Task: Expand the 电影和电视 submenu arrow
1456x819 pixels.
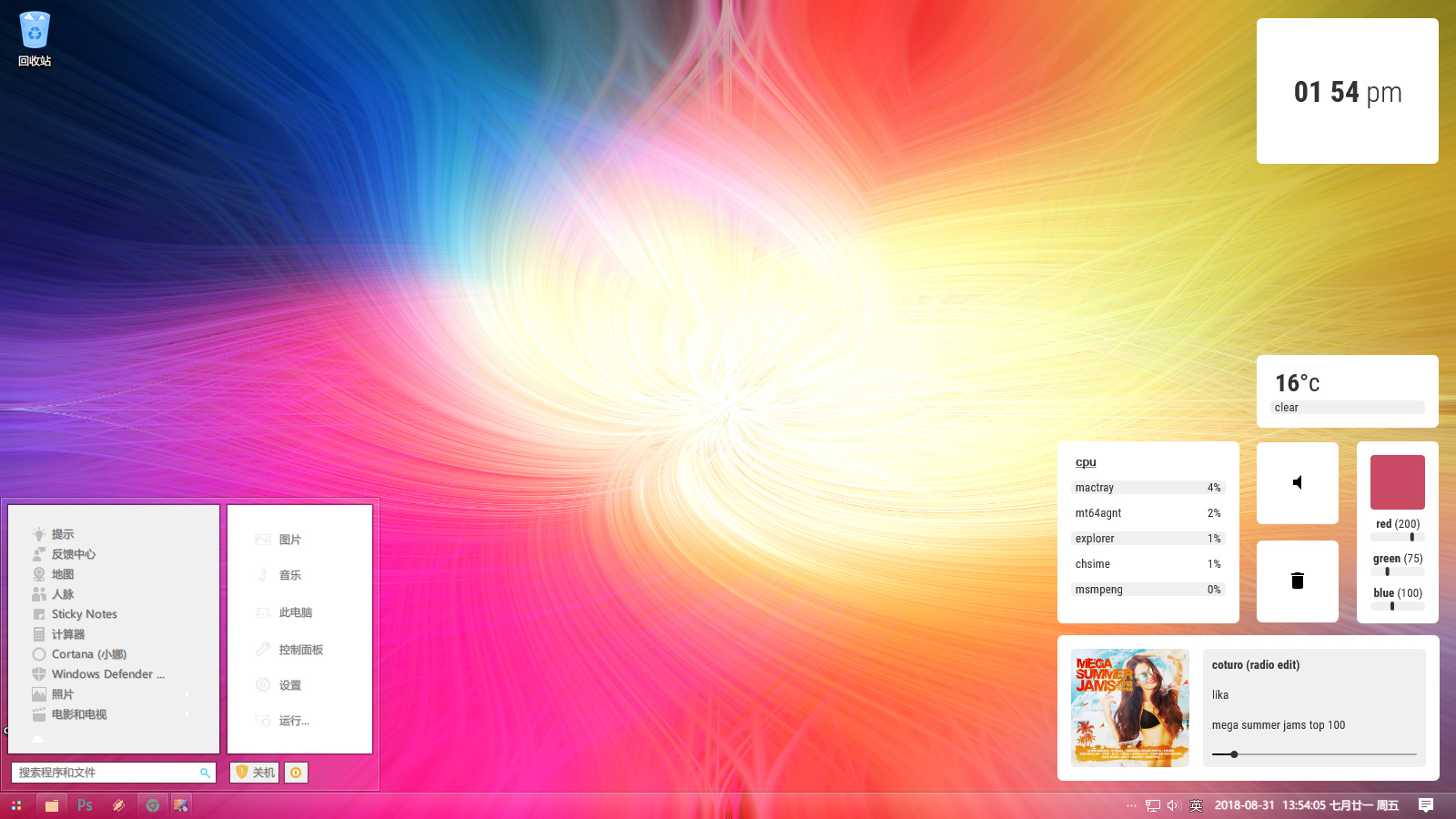Action: 187,714
